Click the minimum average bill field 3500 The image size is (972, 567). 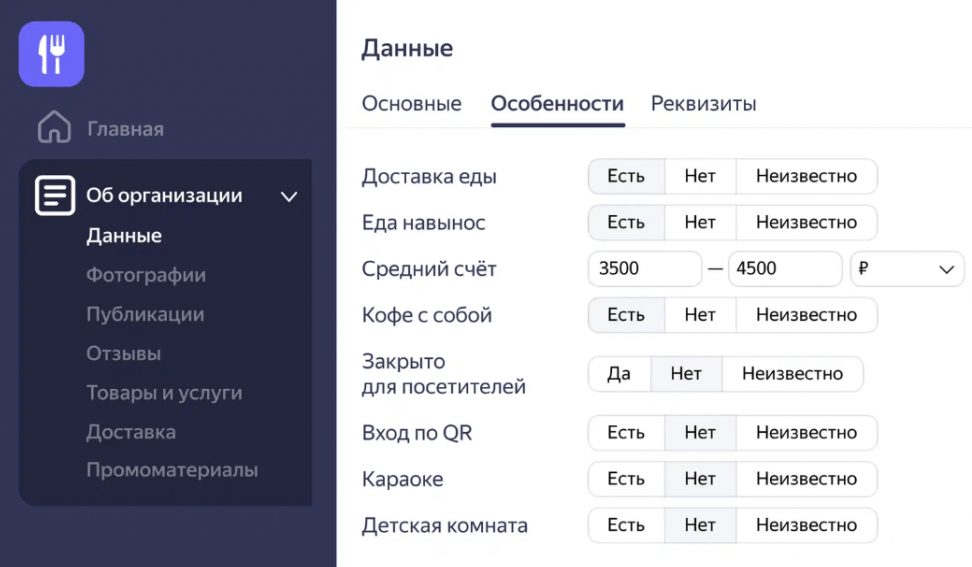pos(644,269)
